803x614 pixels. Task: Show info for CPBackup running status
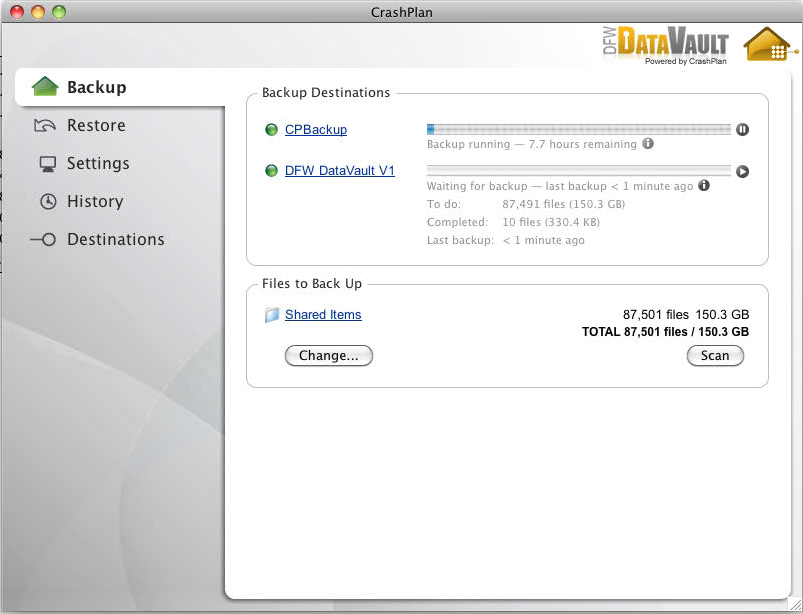648,143
